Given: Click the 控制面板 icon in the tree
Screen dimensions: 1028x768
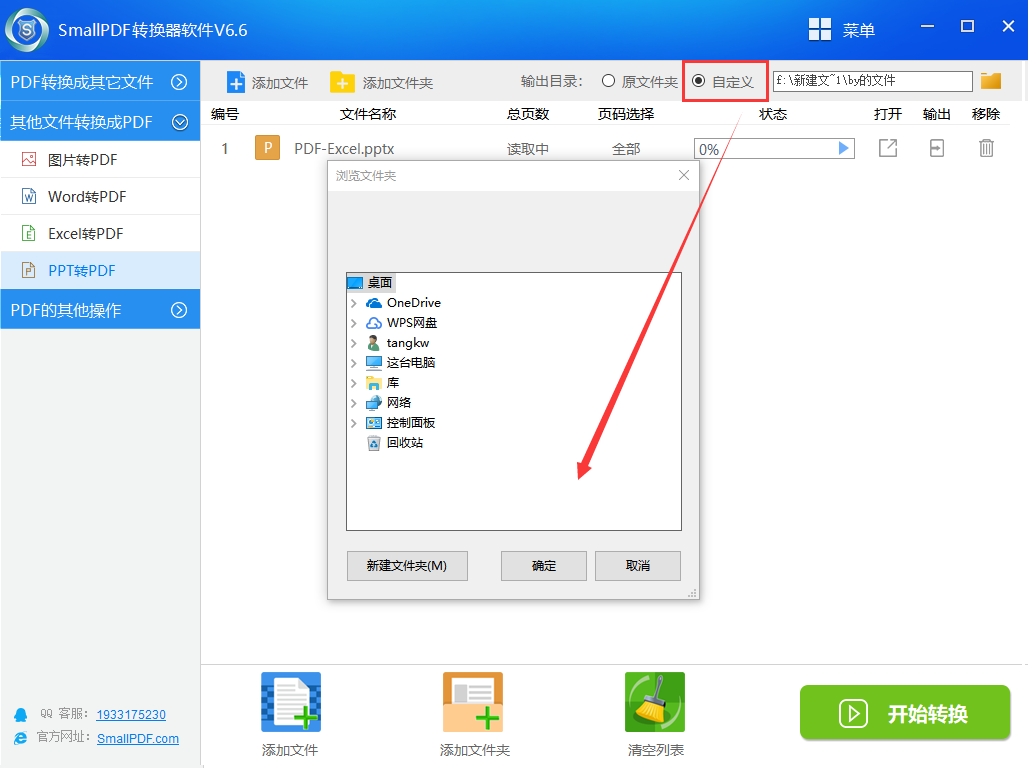Looking at the screenshot, I should [374, 423].
